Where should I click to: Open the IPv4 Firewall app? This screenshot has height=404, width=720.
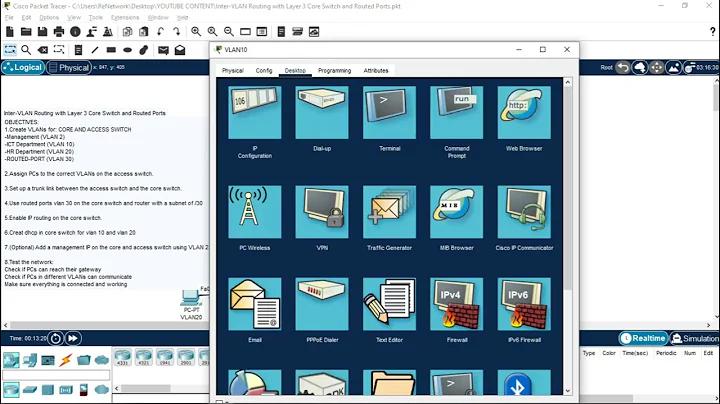(456, 304)
